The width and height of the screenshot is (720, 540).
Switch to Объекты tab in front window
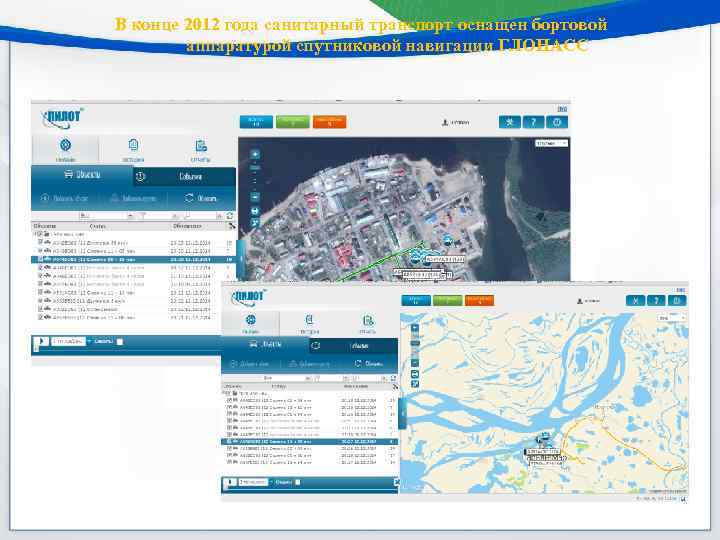[x=265, y=344]
